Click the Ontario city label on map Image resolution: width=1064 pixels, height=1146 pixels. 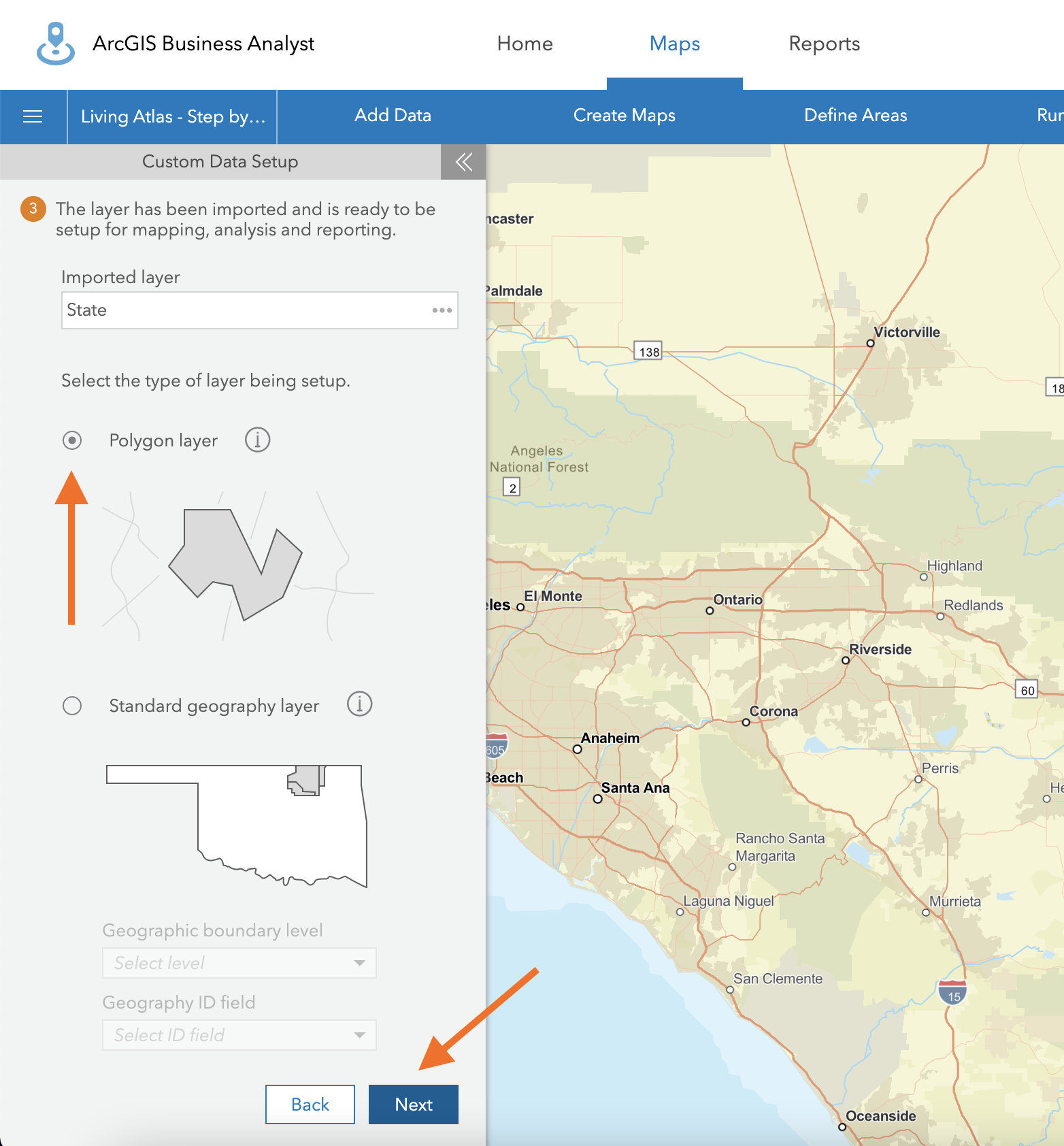coord(738,600)
